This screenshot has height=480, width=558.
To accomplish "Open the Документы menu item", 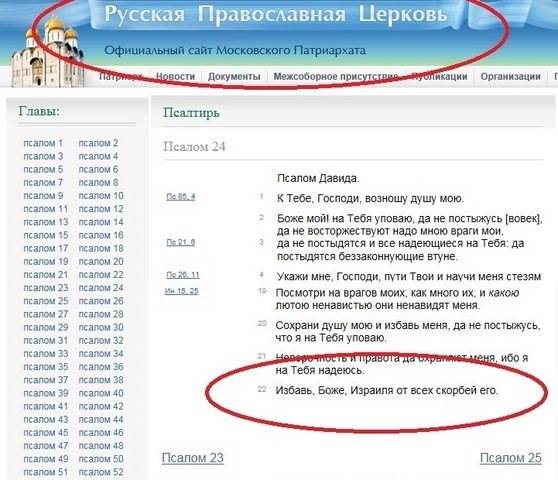I will [x=234, y=77].
